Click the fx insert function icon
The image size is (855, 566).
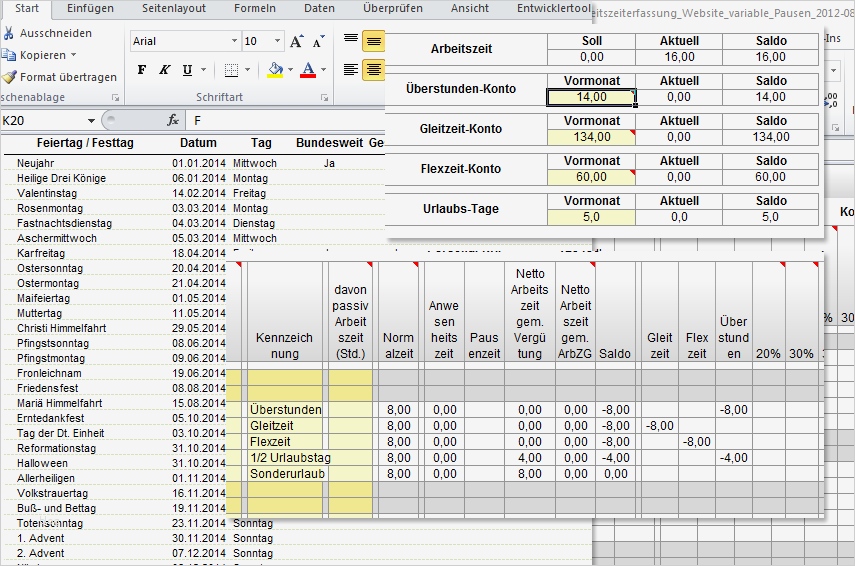pos(173,120)
